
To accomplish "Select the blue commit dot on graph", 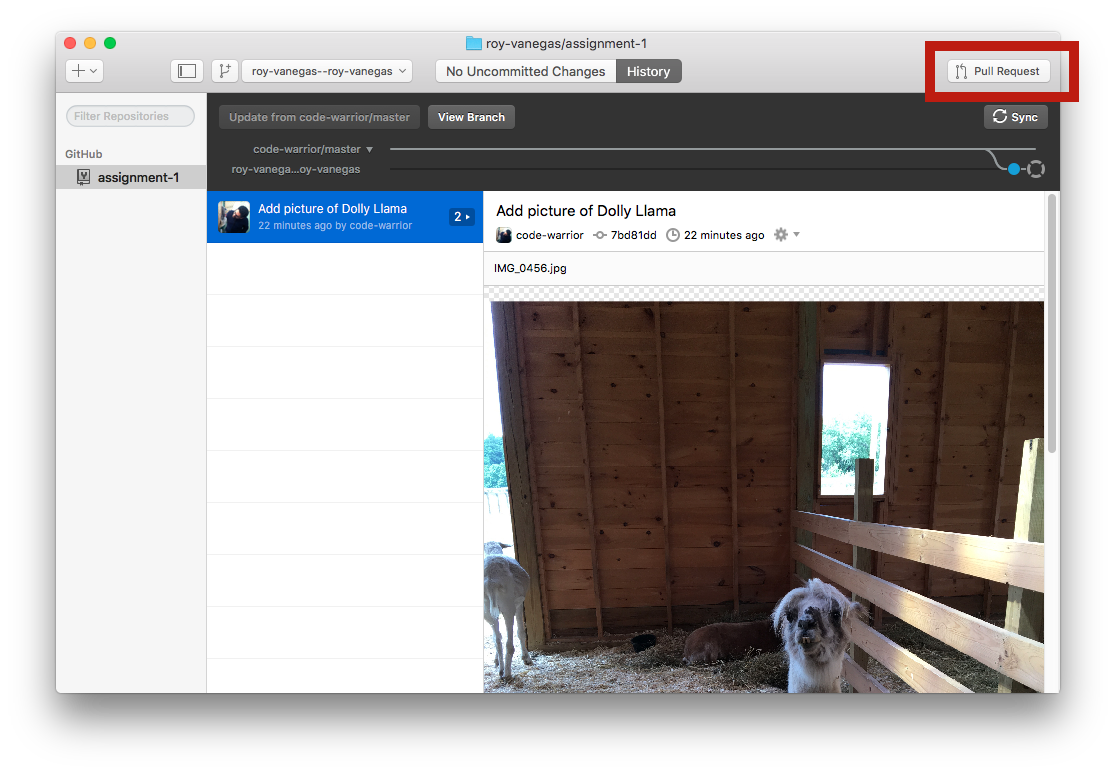I will [x=1014, y=169].
